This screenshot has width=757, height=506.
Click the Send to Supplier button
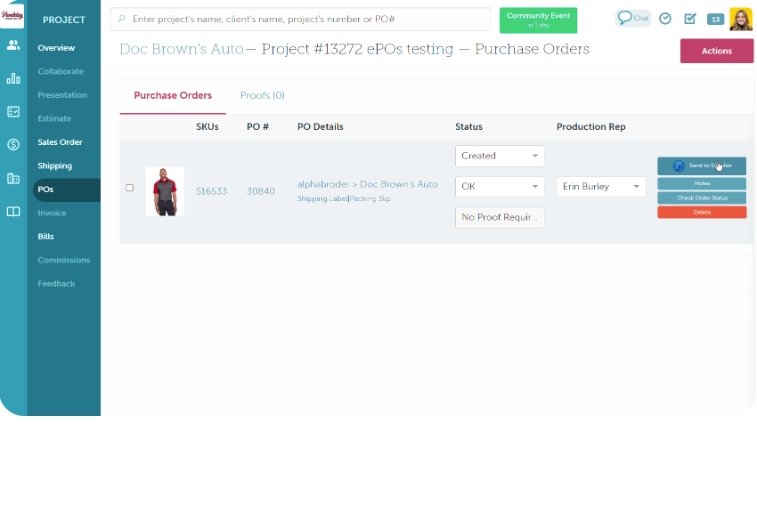pos(701,166)
